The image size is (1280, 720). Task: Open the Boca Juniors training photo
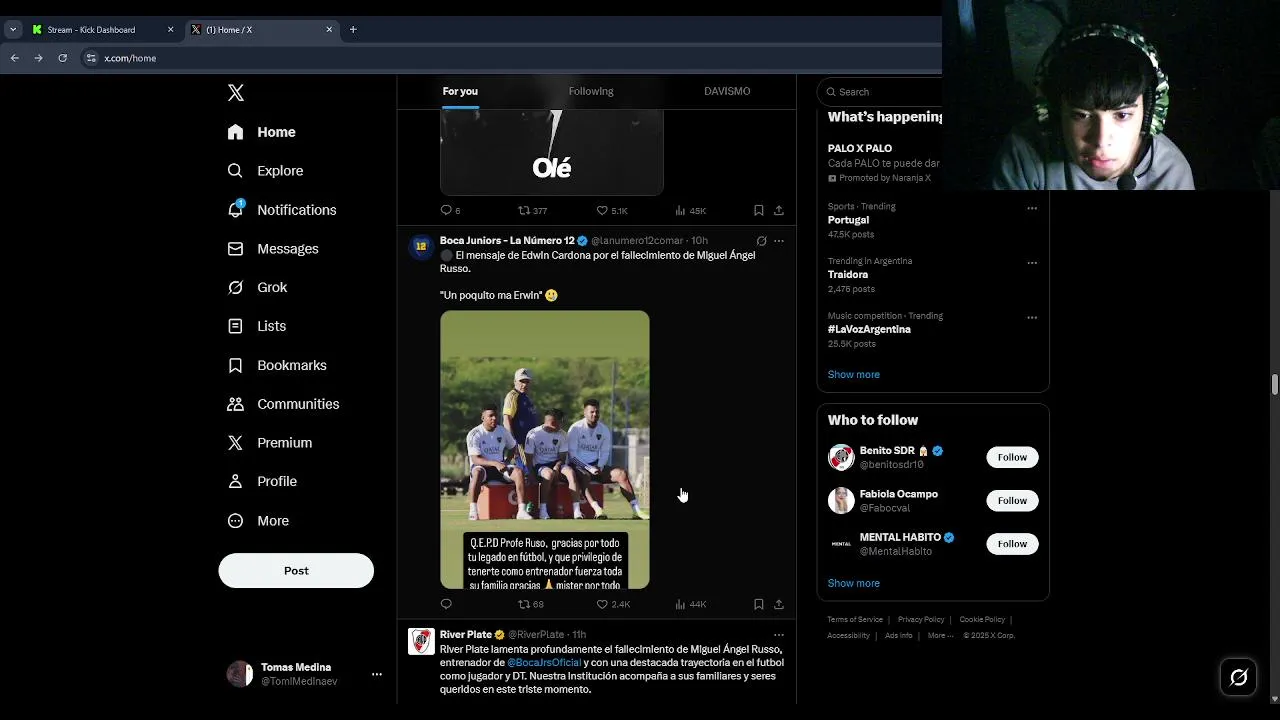(x=545, y=450)
